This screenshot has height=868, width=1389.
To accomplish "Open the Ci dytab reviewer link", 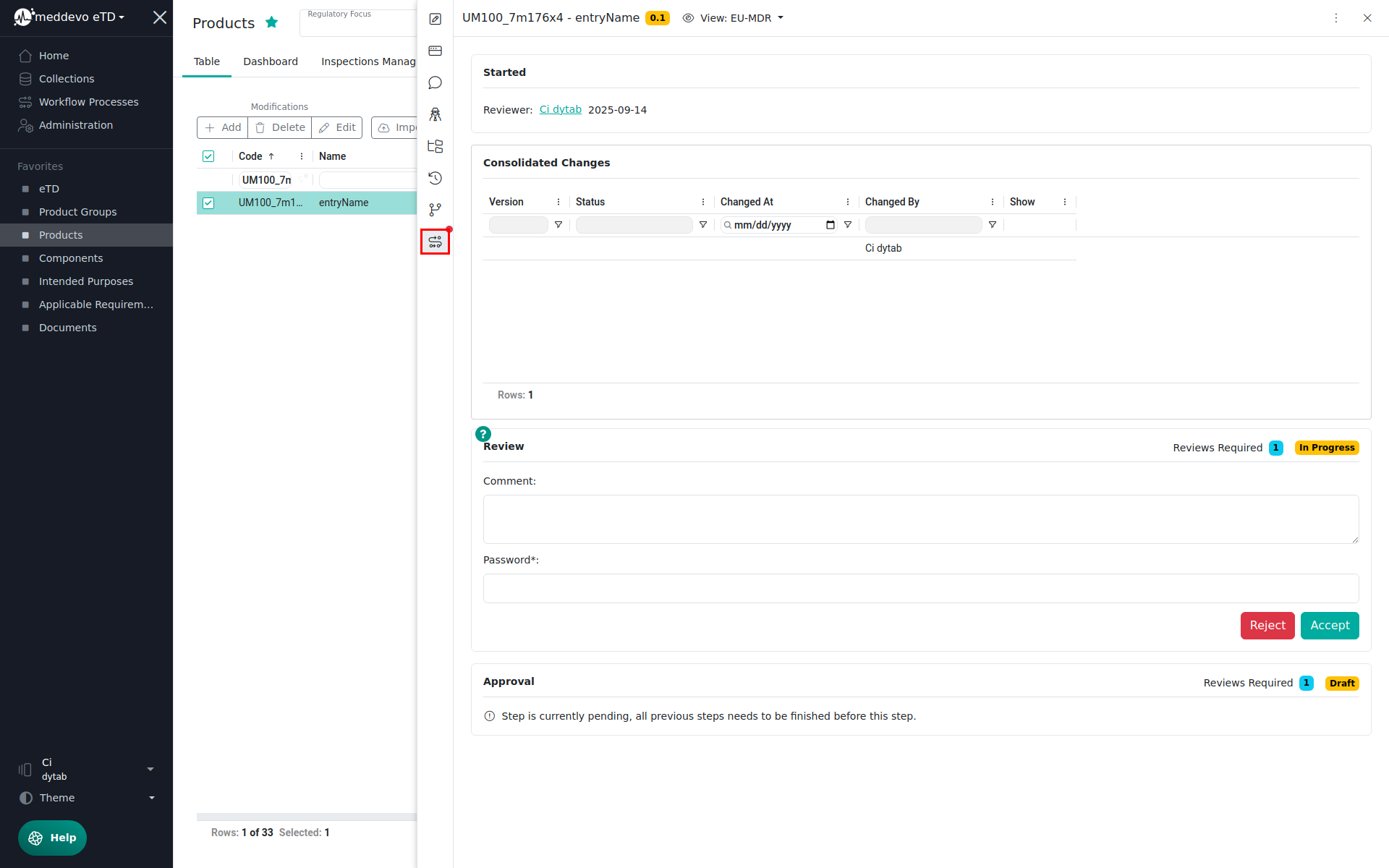I will (560, 110).
